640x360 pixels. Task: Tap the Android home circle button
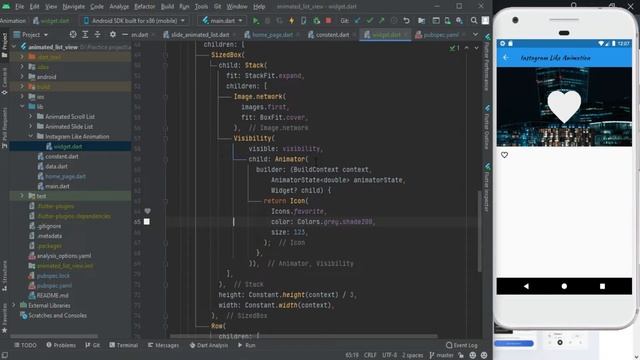(564, 286)
